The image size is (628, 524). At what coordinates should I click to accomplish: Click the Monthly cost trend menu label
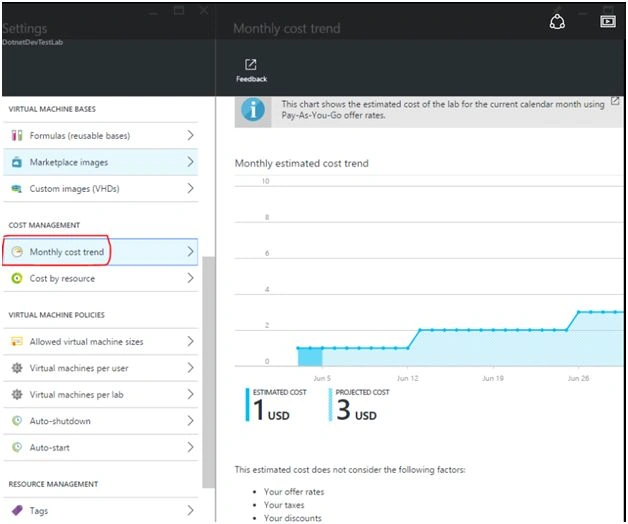pyautogui.click(x=67, y=252)
